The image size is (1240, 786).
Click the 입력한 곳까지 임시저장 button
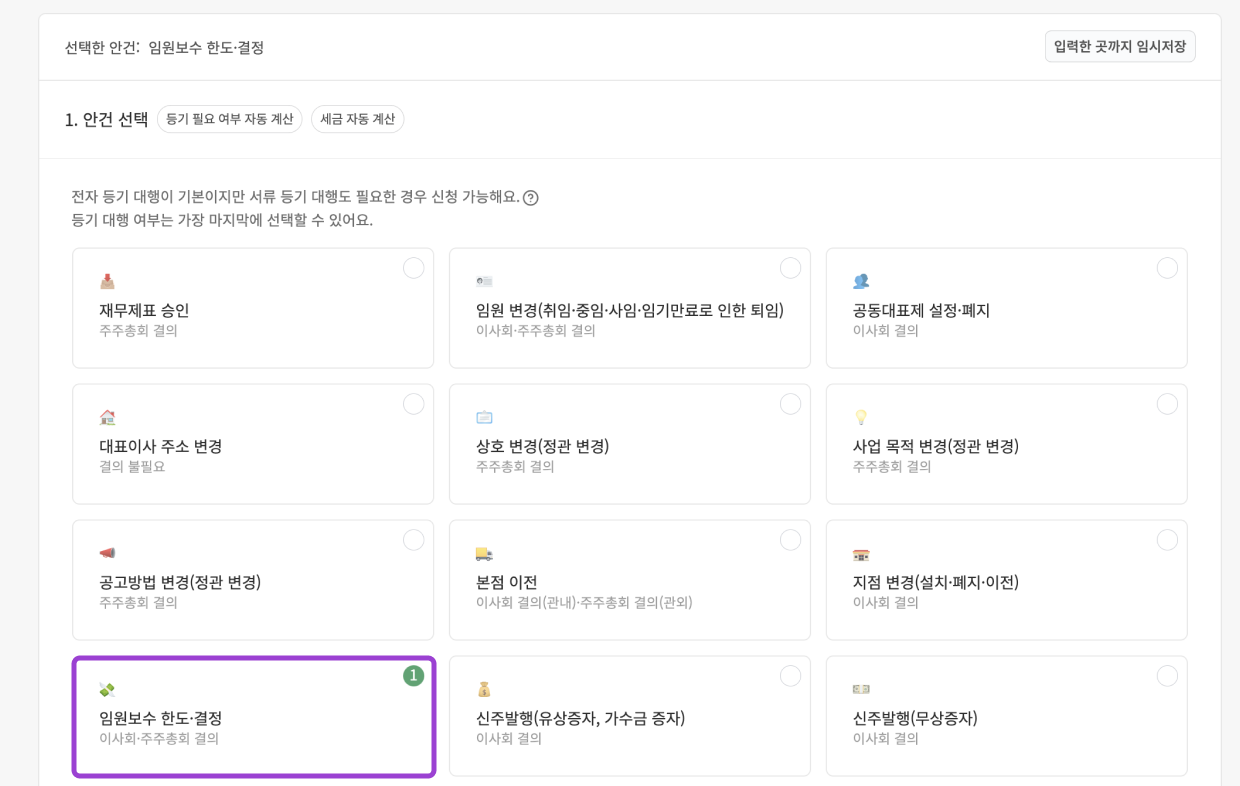(1119, 46)
